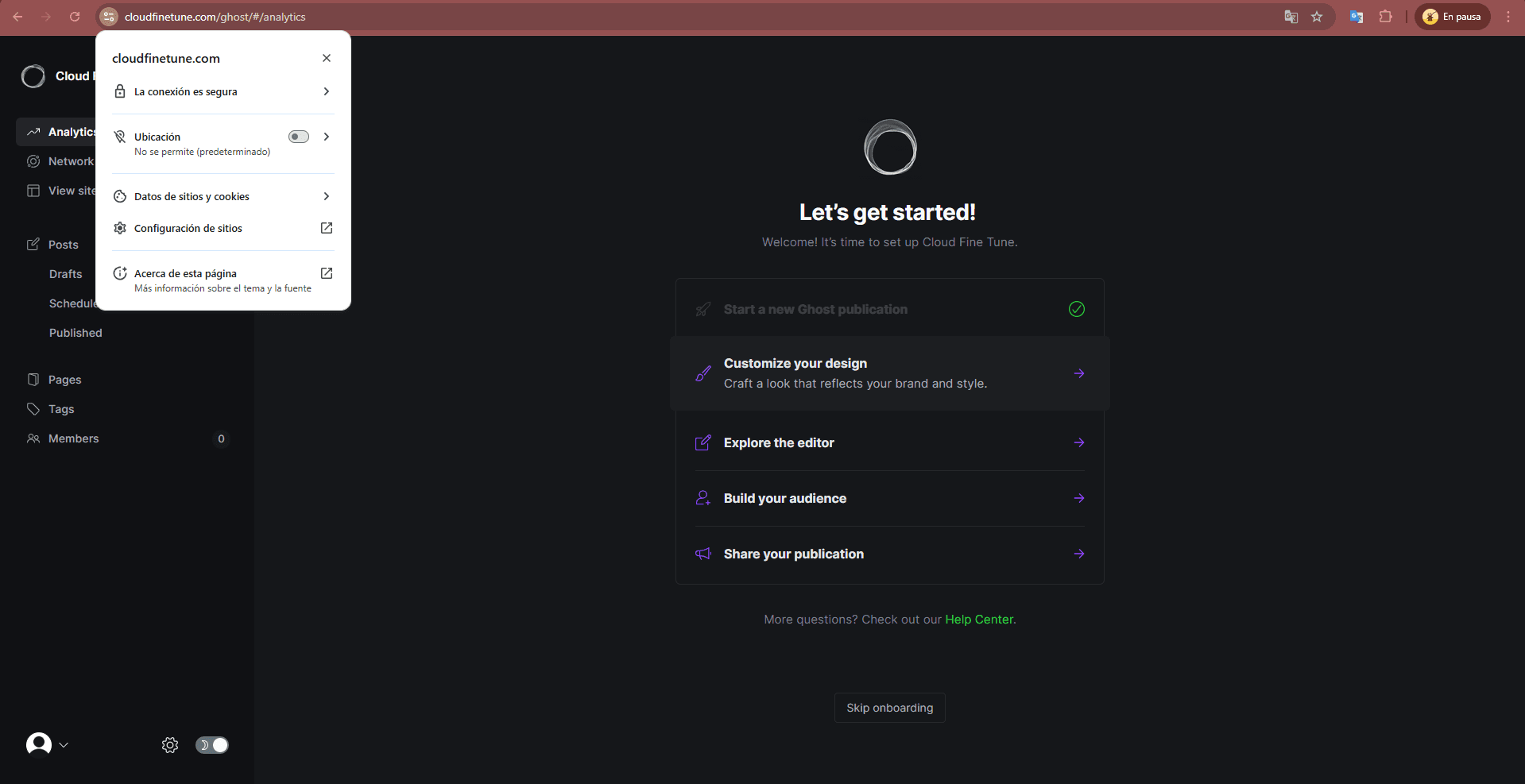Open Acerca de esta página
Screen dimensions: 1525x784
pyautogui.click(x=223, y=280)
